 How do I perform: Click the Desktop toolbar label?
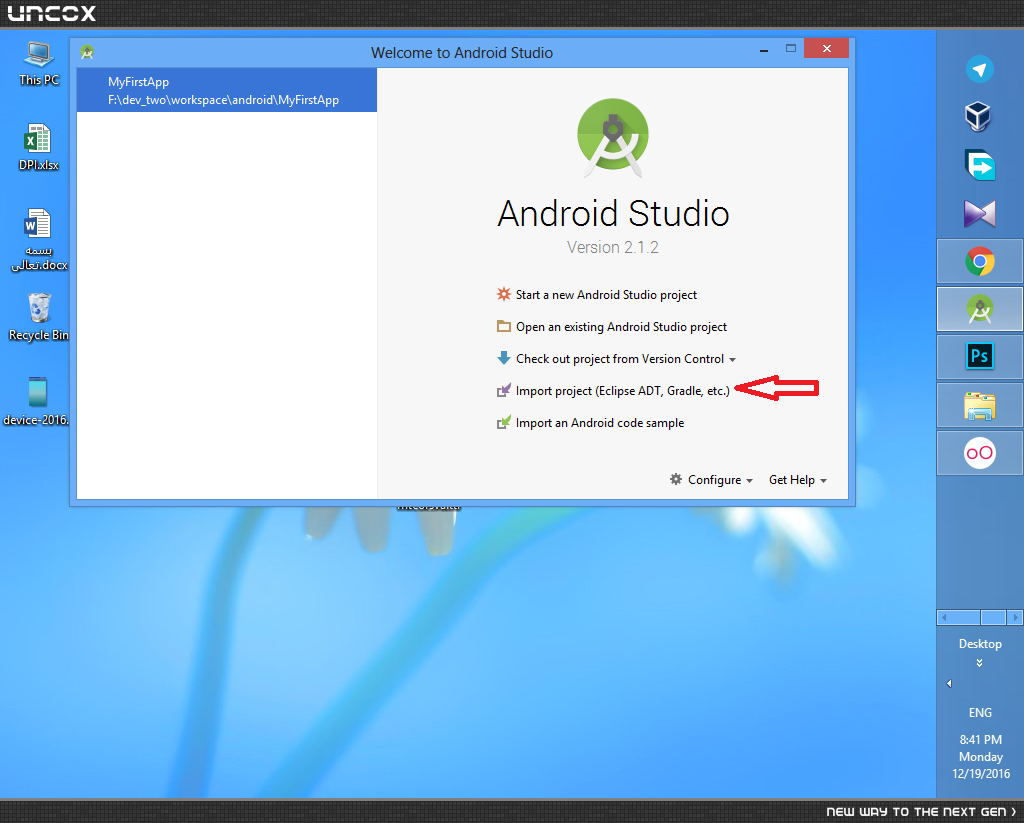tap(980, 643)
